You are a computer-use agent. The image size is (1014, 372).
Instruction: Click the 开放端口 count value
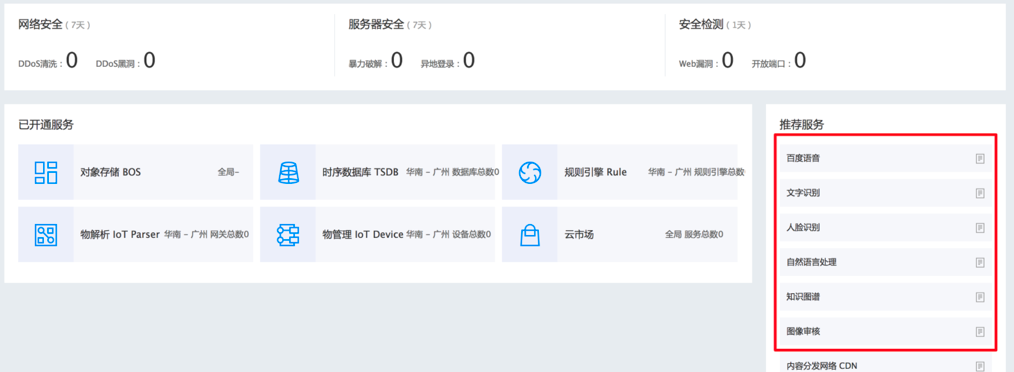[x=800, y=61]
